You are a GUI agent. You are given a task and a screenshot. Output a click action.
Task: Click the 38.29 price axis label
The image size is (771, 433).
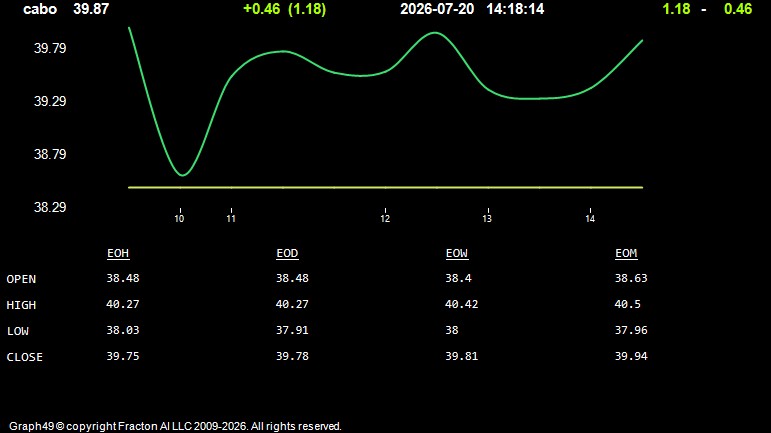pos(50,207)
